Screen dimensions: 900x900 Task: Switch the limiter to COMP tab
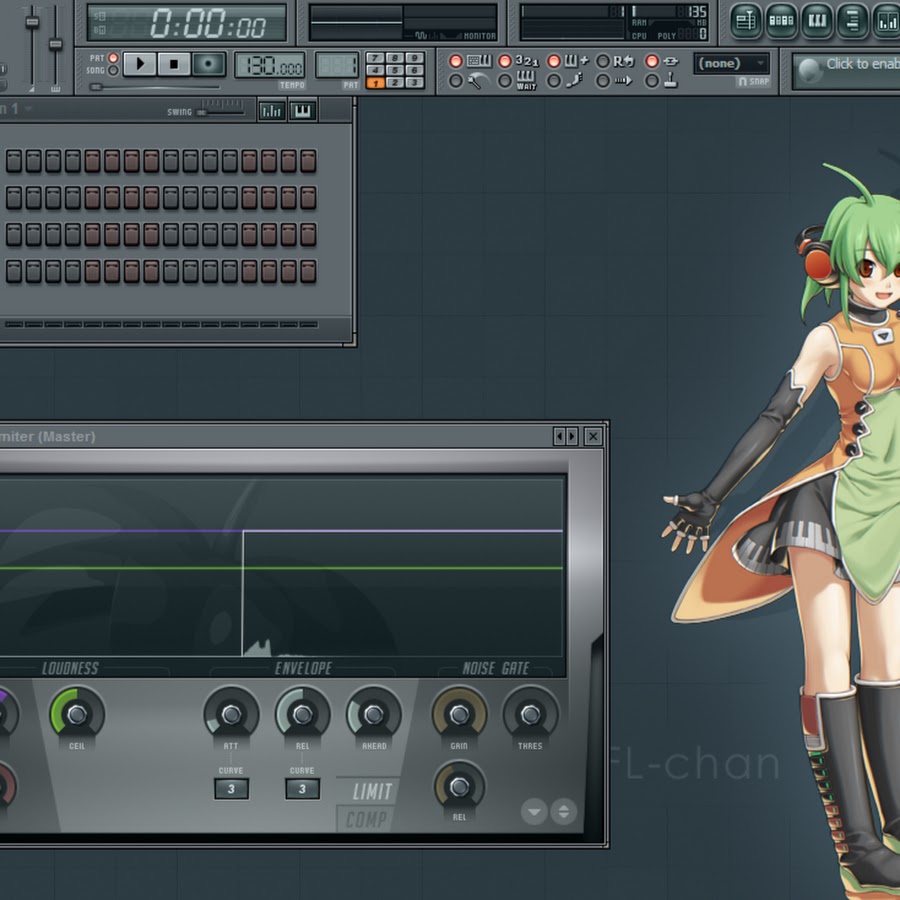(366, 819)
